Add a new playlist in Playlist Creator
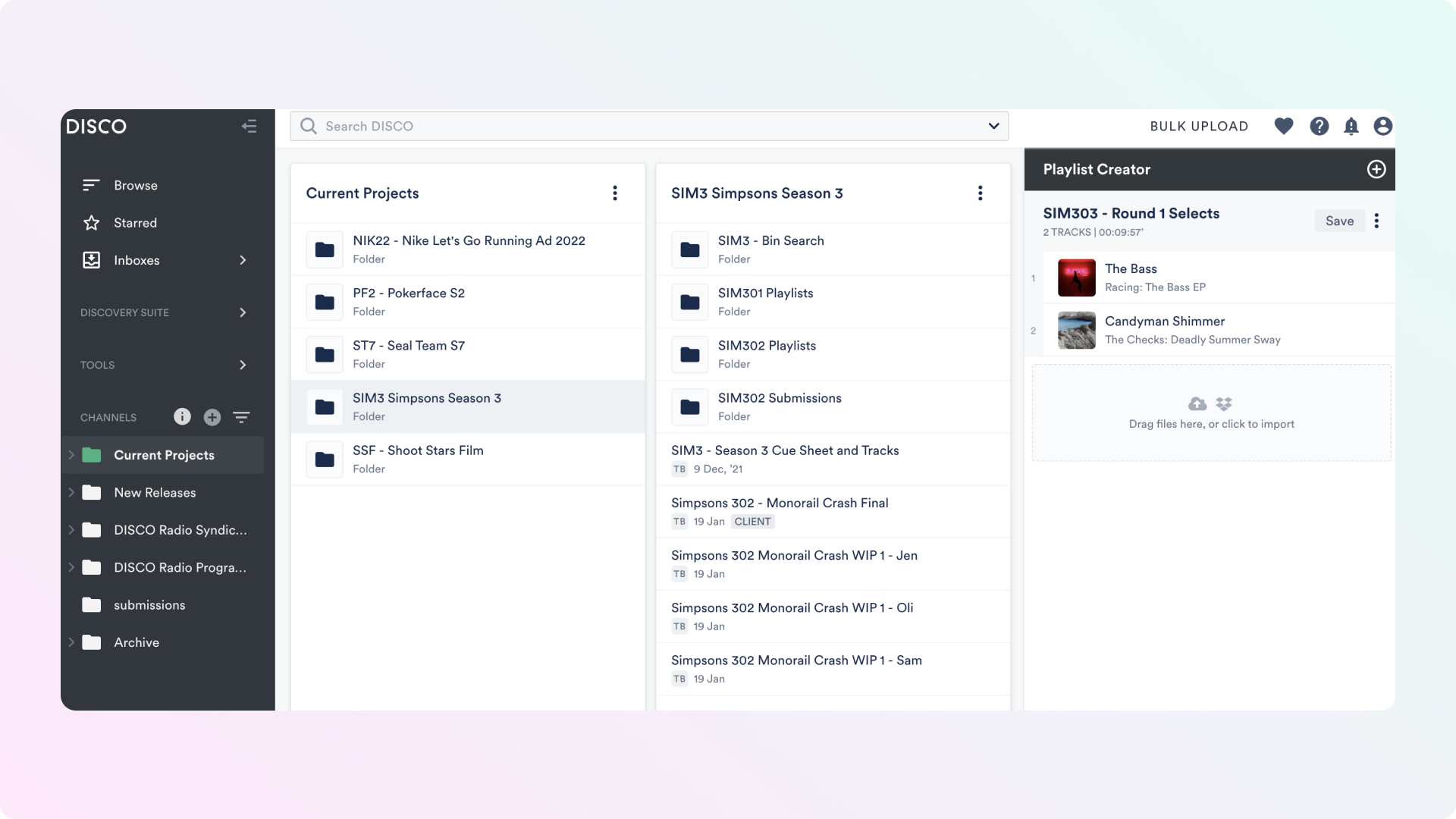Viewport: 1456px width, 819px height. coord(1376,169)
